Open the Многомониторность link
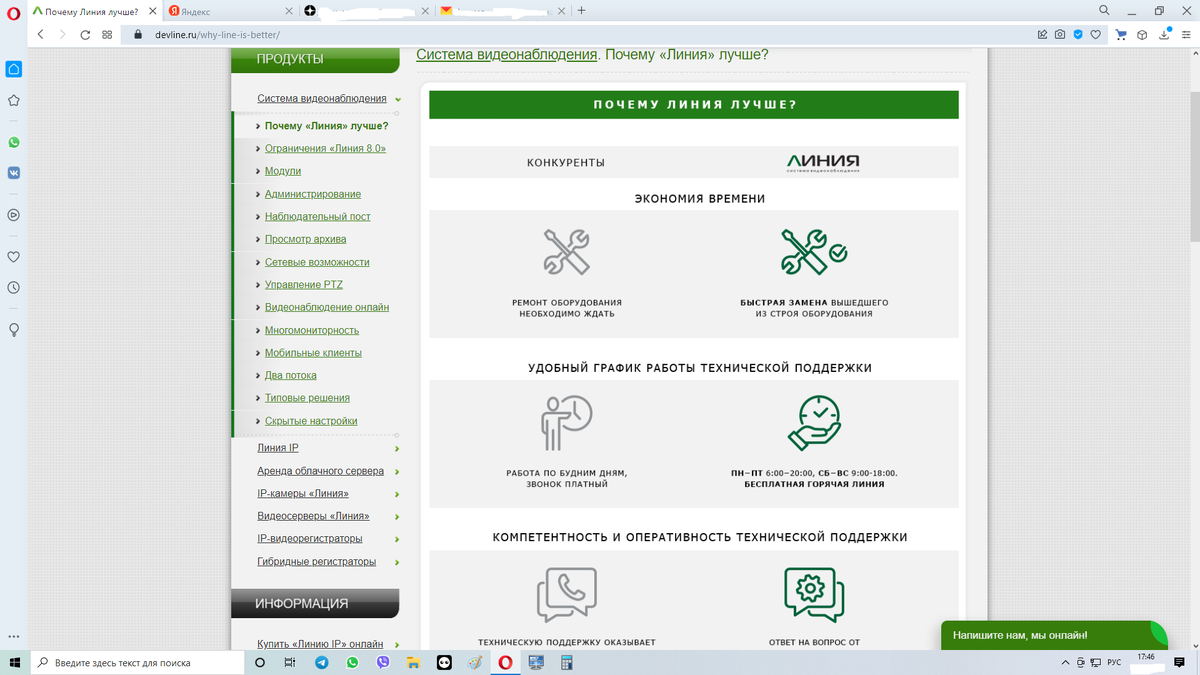 [312, 330]
